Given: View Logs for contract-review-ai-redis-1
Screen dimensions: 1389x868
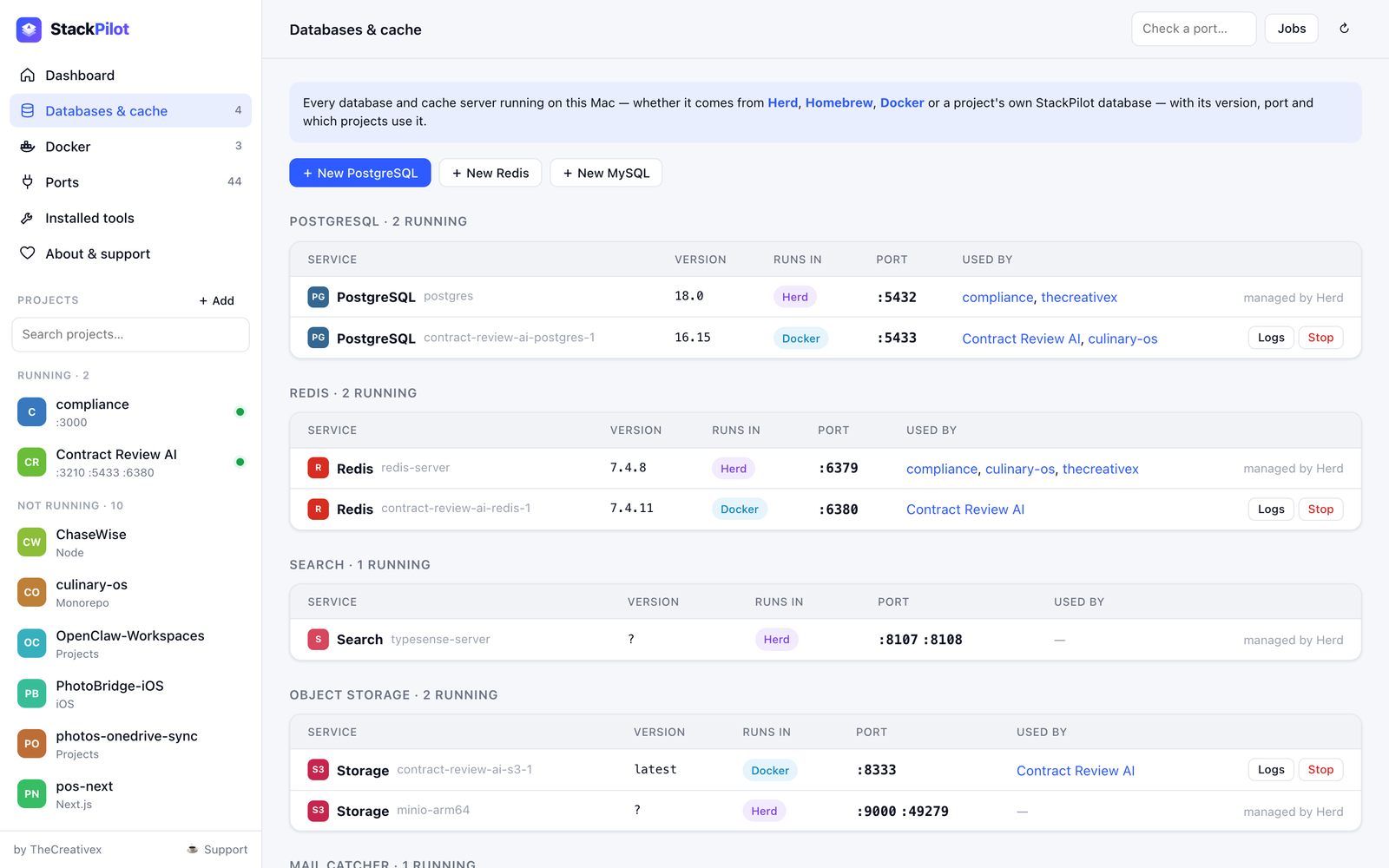Looking at the screenshot, I should point(1271,510).
